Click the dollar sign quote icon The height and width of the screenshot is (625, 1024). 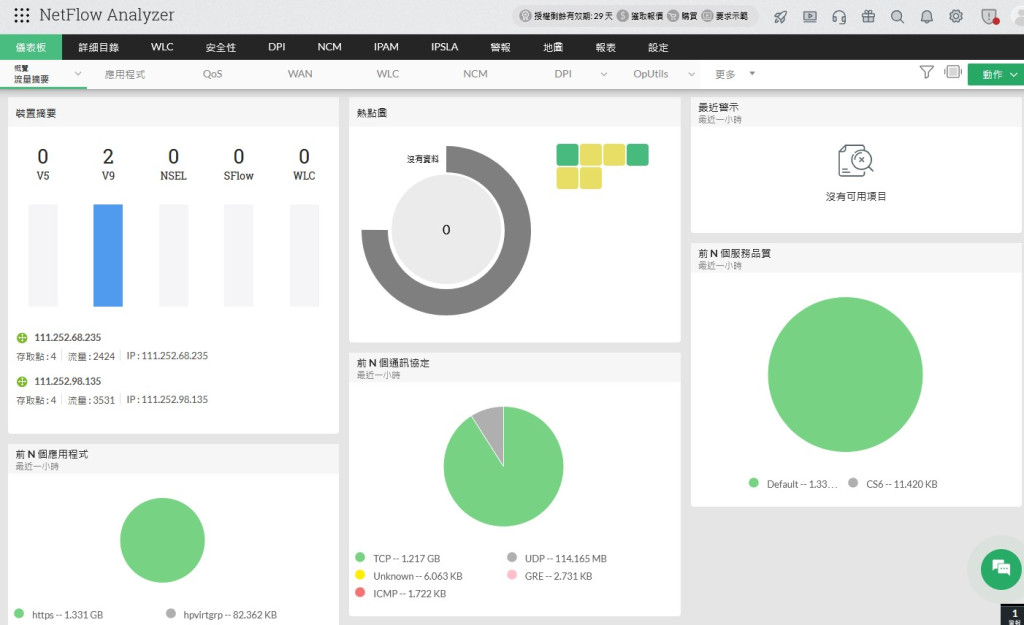(623, 16)
